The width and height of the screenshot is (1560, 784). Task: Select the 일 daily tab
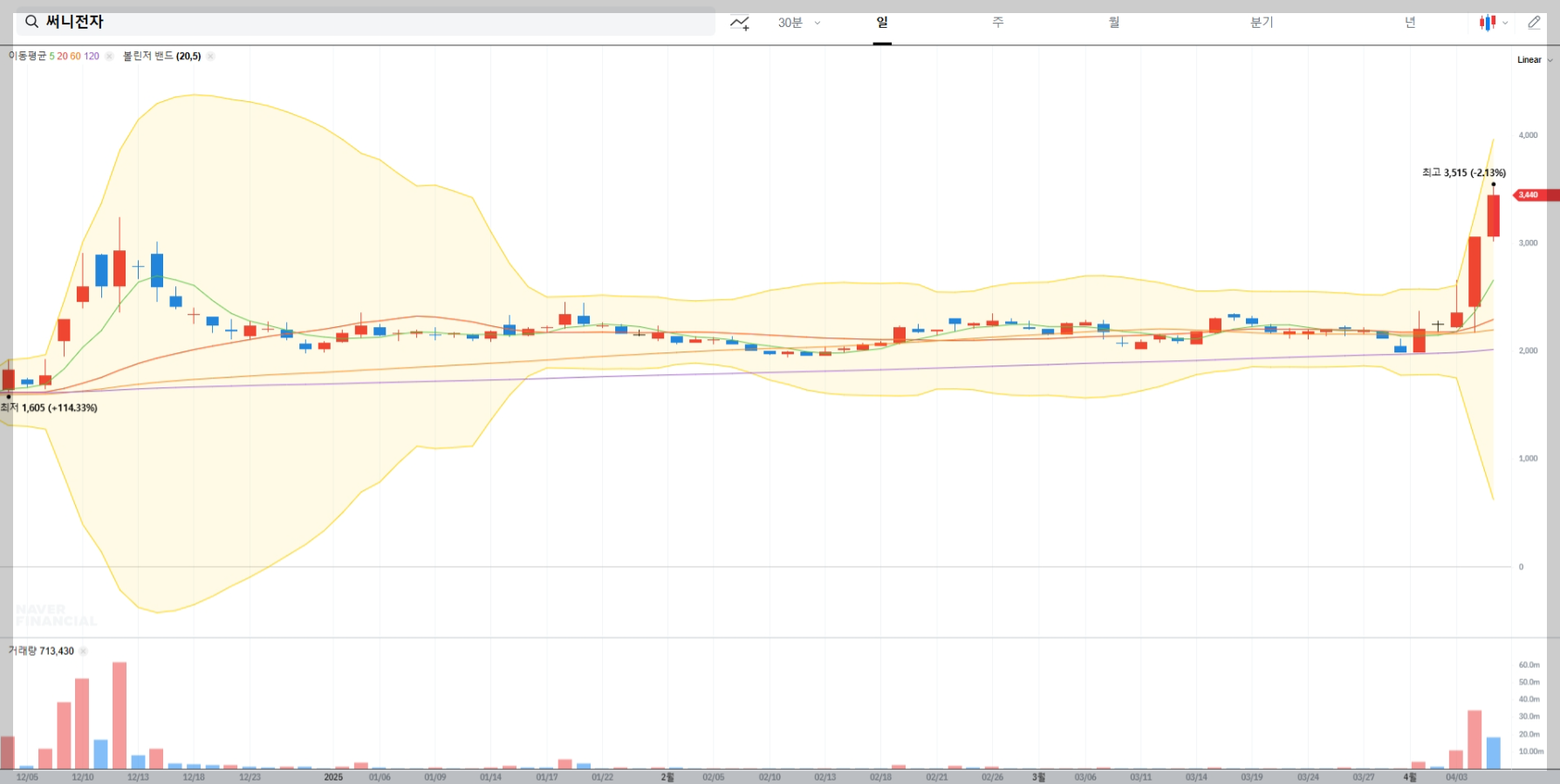tap(882, 23)
